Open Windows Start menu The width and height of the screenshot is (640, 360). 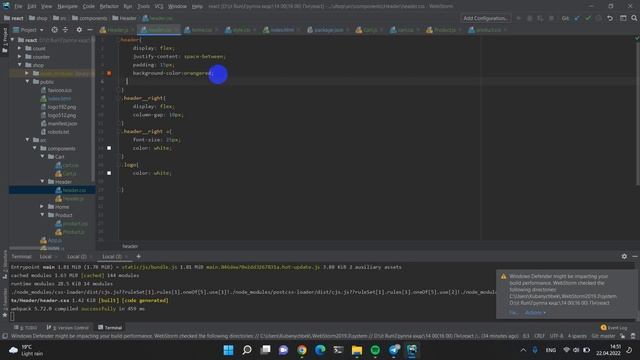click(229, 350)
